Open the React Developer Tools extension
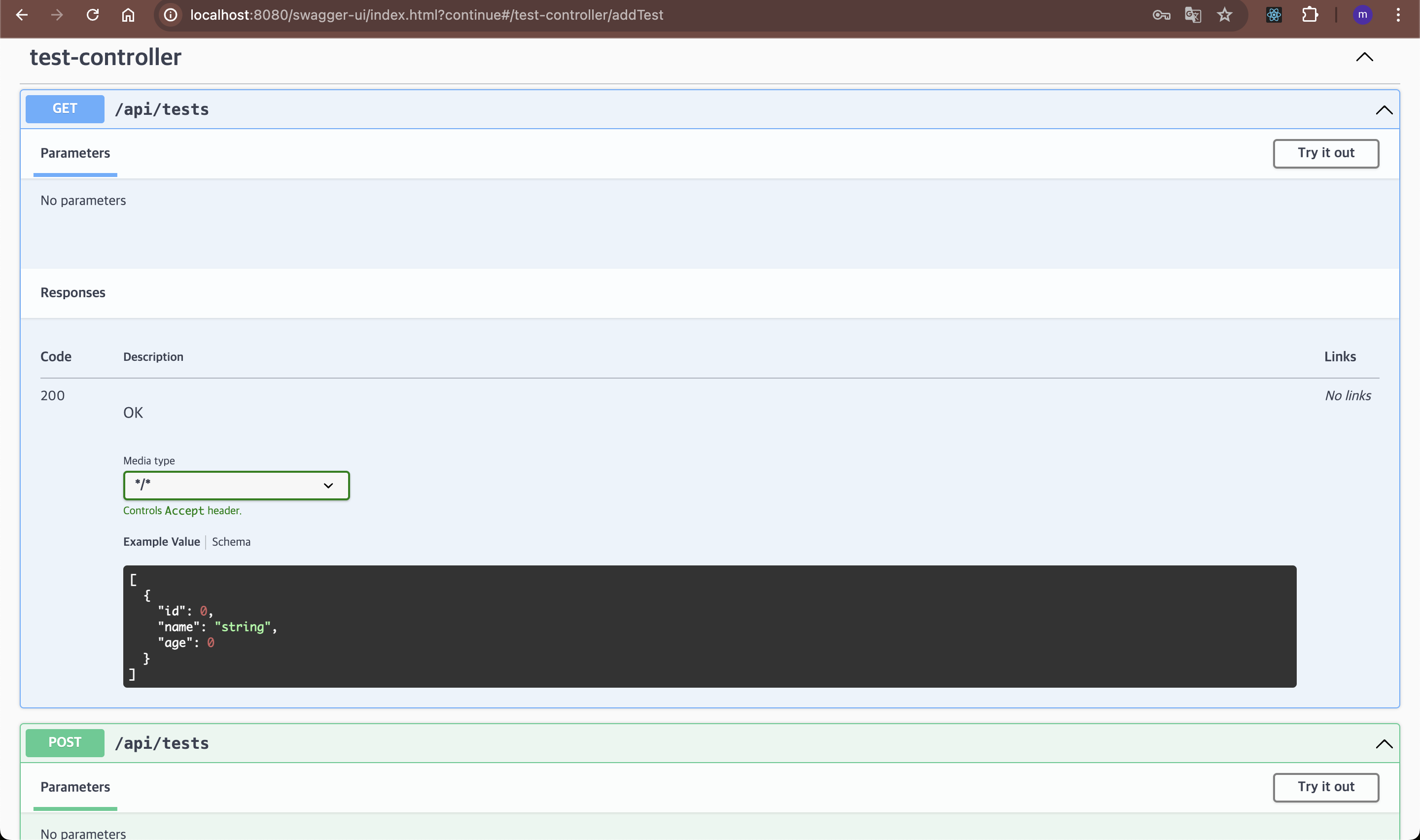Screen dimensions: 1420x840 pos(1274,15)
